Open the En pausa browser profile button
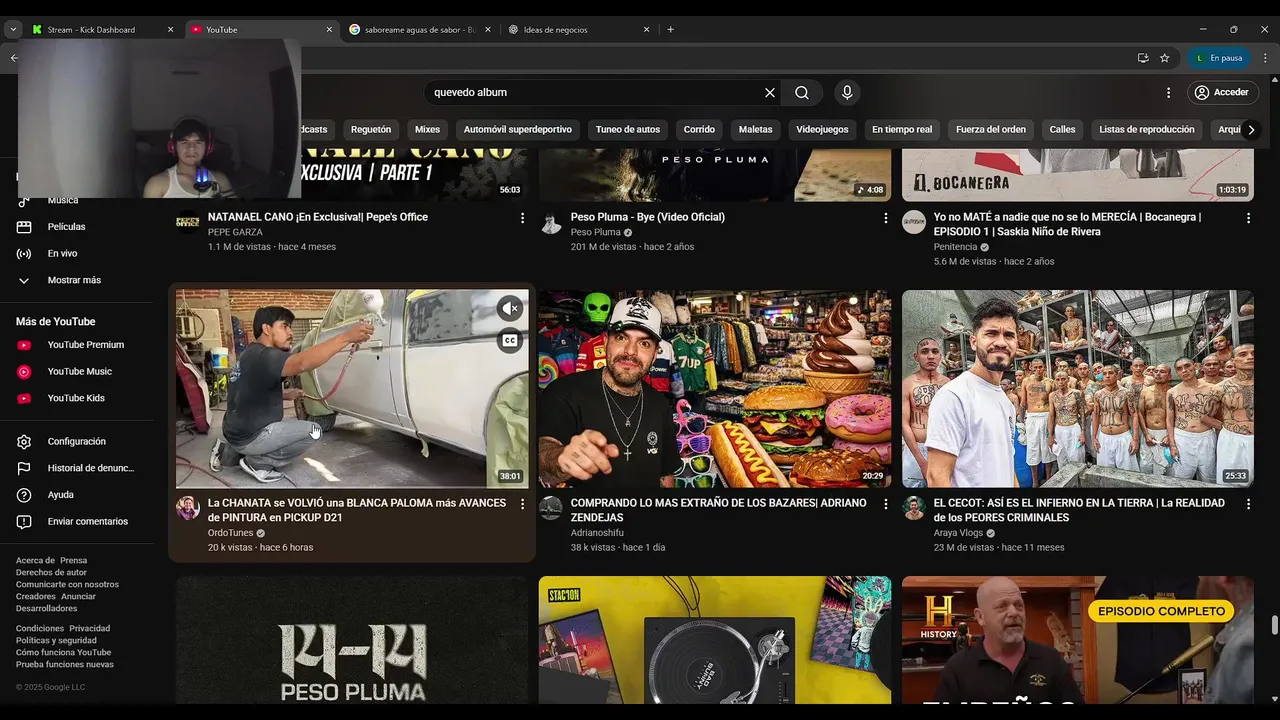This screenshot has height=720, width=1280. tap(1217, 58)
